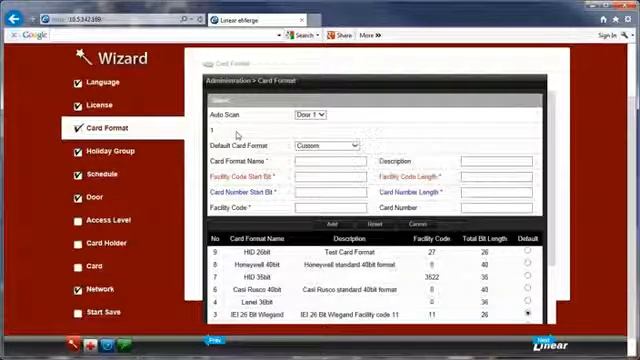Screen dimensions: 640x360
Task: Go to previous step with Prev button
Action: [215, 340]
